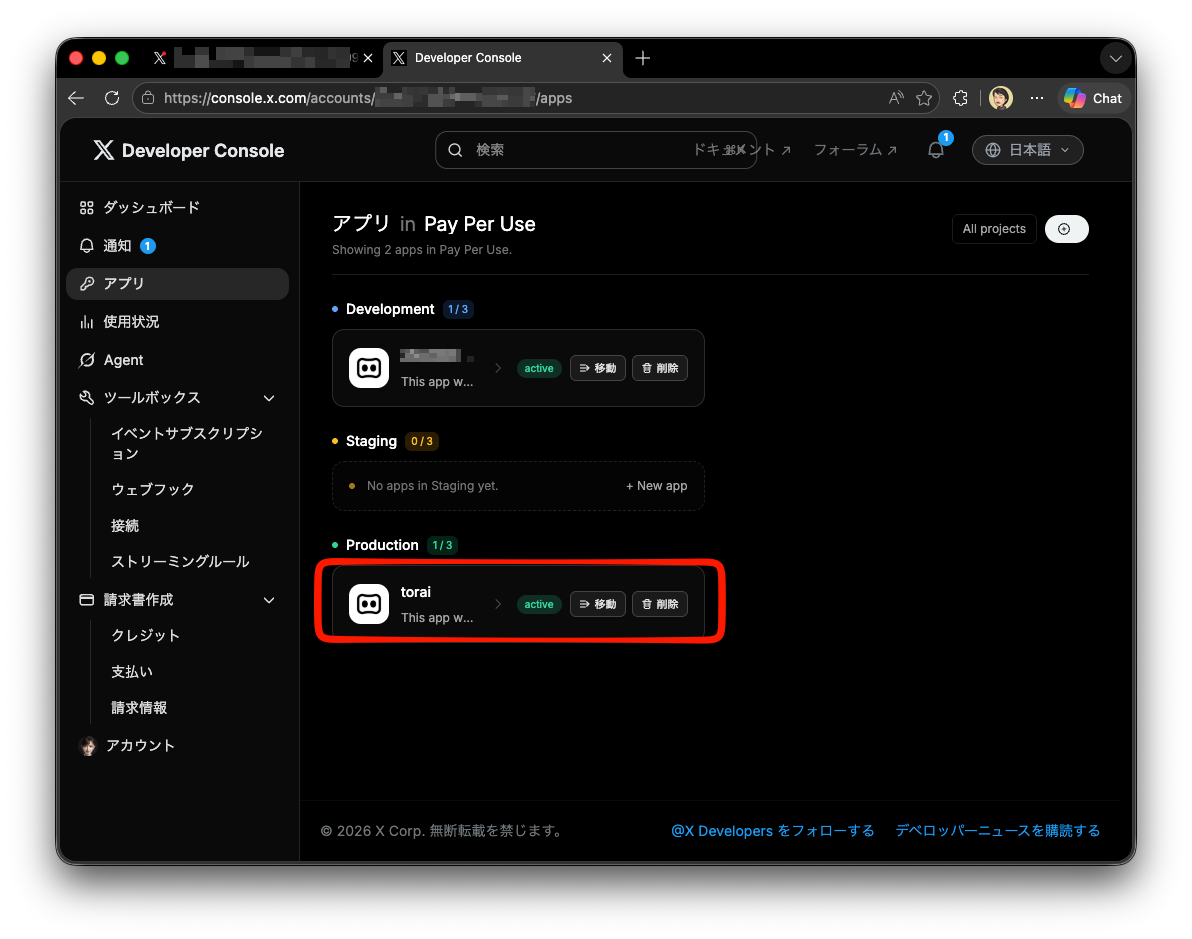1192x939 pixels.
Task: Expand the Development app chevron
Action: coord(498,368)
